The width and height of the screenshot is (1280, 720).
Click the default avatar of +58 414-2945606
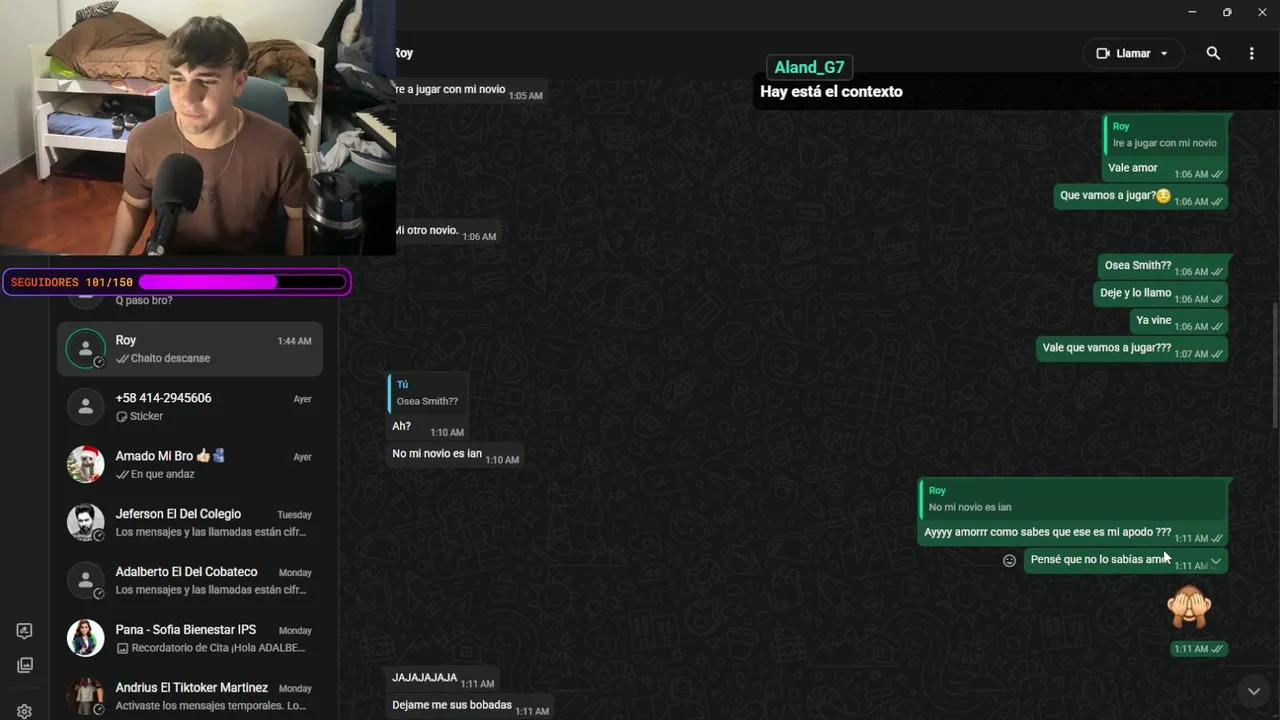tap(86, 407)
